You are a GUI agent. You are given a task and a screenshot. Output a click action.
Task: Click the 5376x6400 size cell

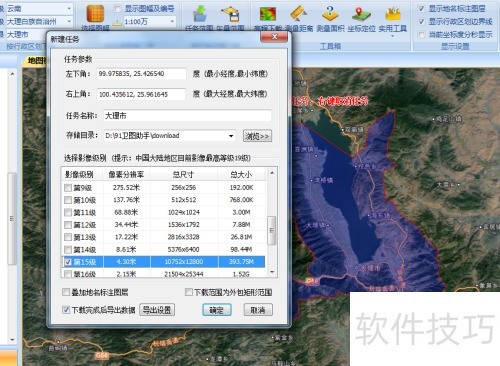coord(184,249)
